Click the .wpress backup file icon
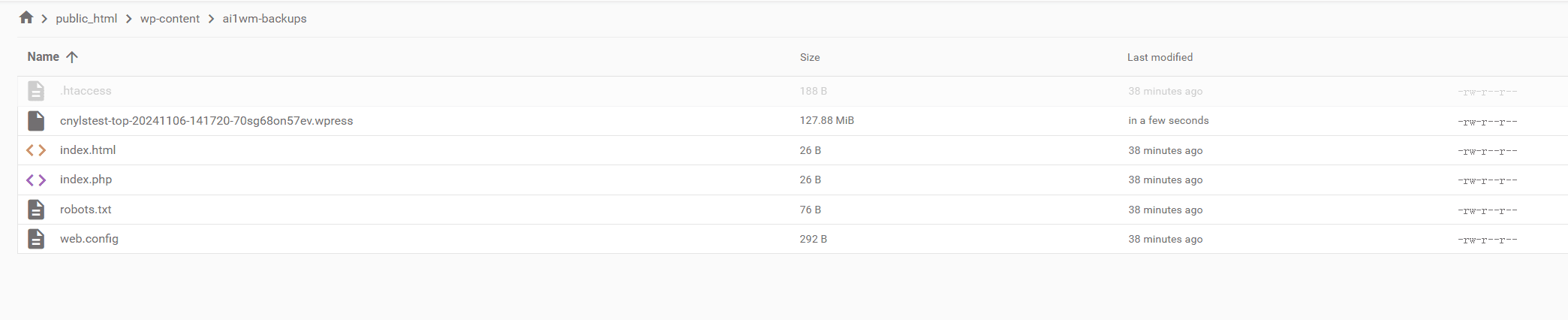Image resolution: width=1568 pixels, height=320 pixels. coord(36,120)
